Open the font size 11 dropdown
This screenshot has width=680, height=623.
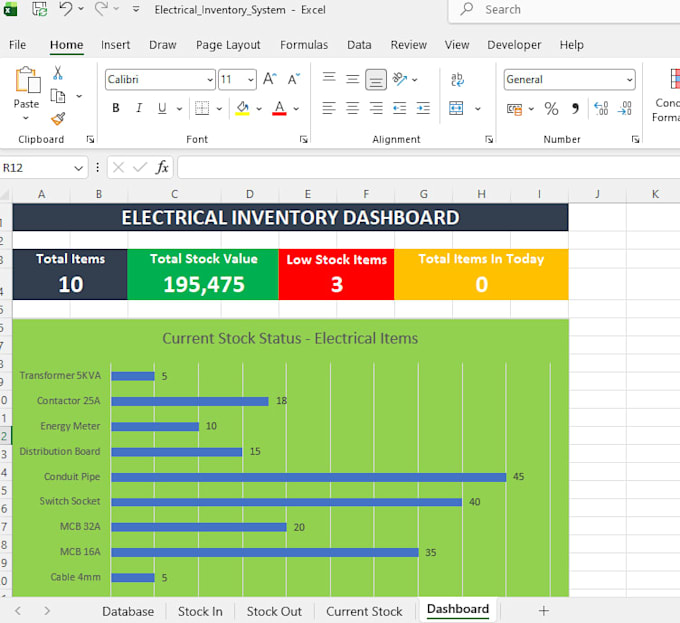[x=251, y=80]
